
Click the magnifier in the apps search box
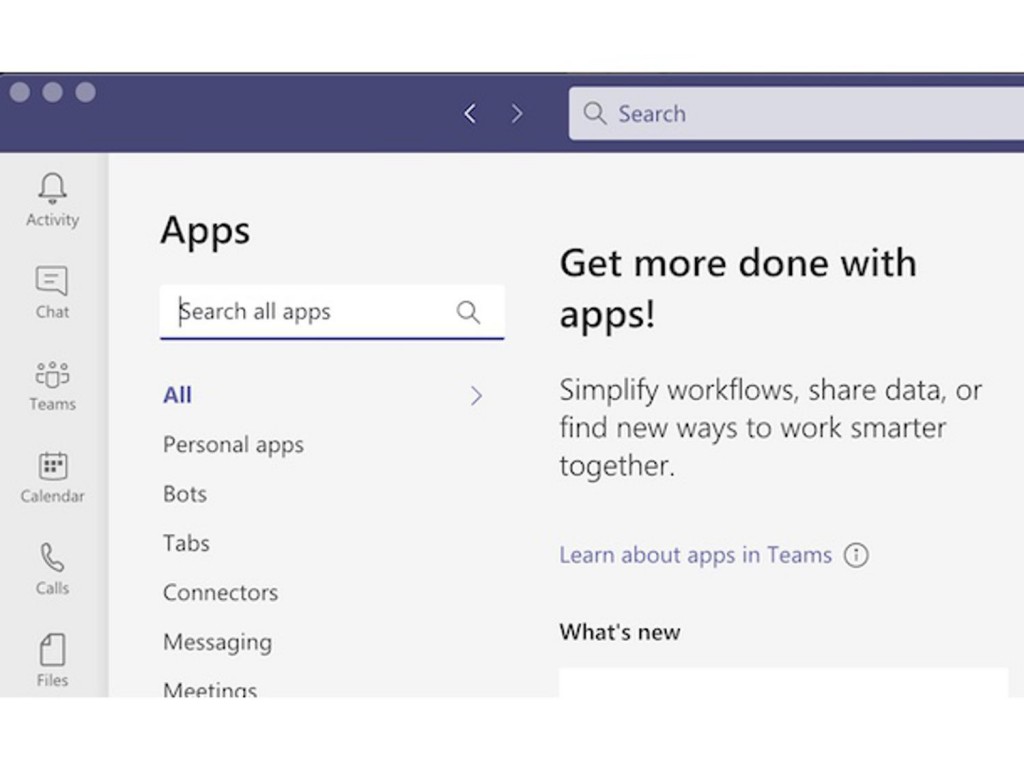point(468,312)
